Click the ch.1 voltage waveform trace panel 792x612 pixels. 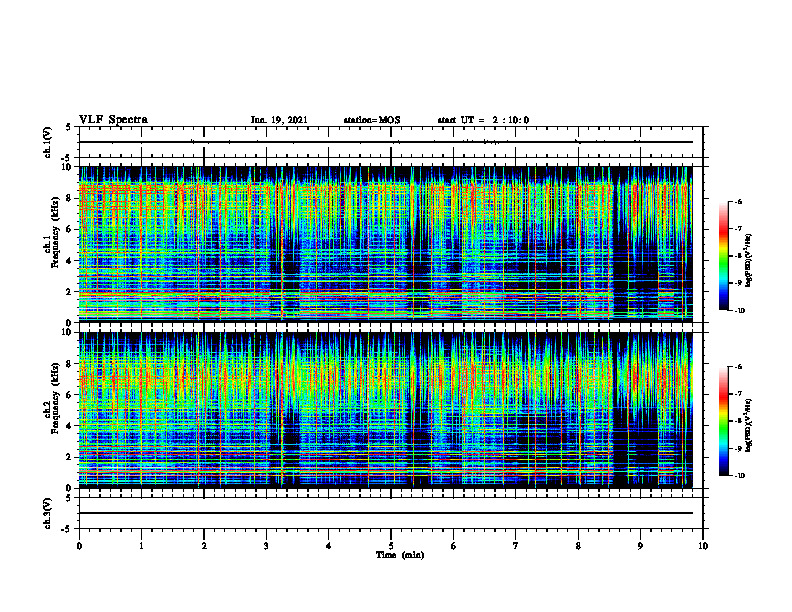[x=391, y=142]
